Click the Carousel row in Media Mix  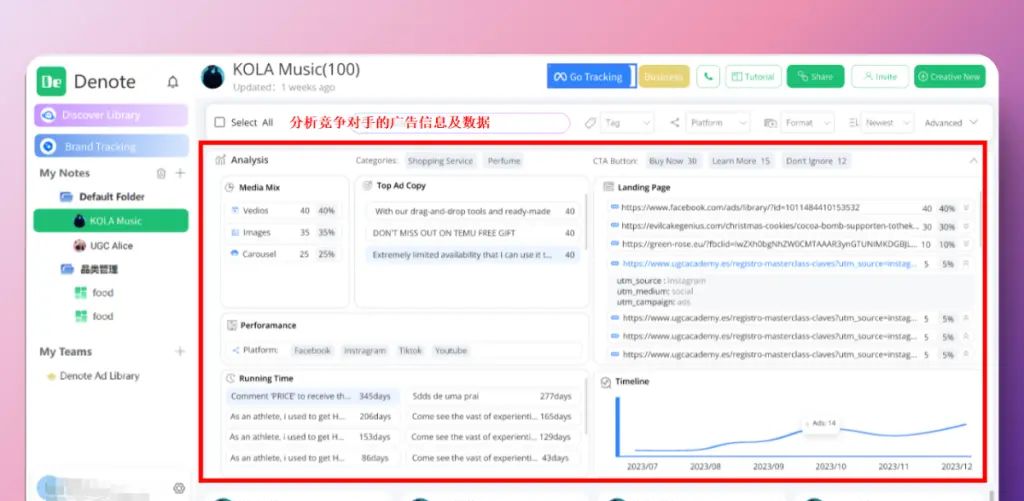(x=284, y=254)
